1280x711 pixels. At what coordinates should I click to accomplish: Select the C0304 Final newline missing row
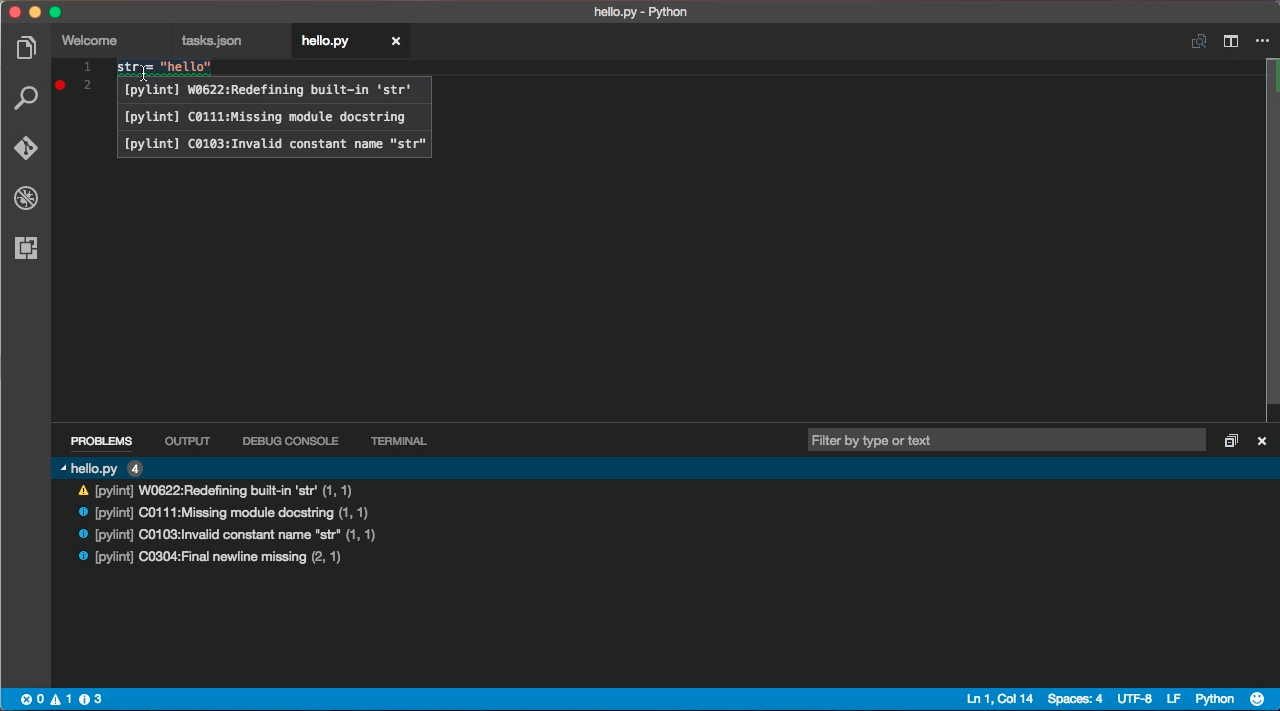tap(665, 556)
